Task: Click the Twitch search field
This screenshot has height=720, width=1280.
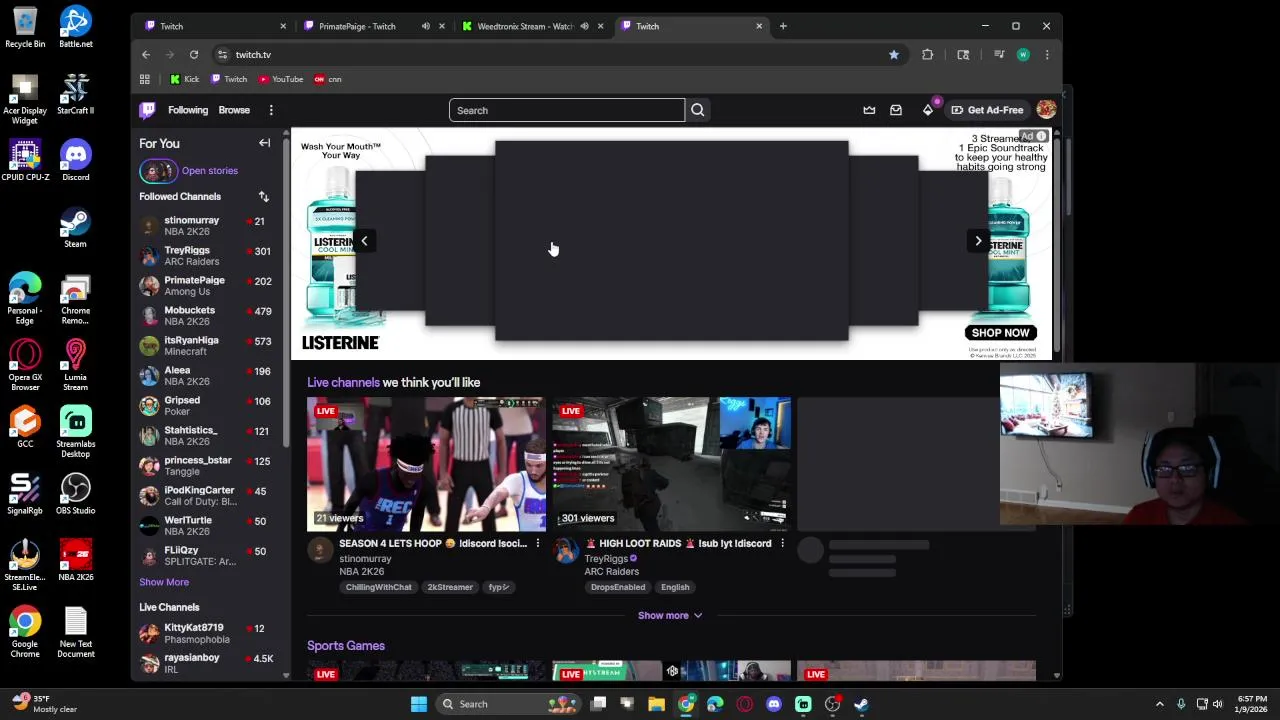Action: [567, 110]
